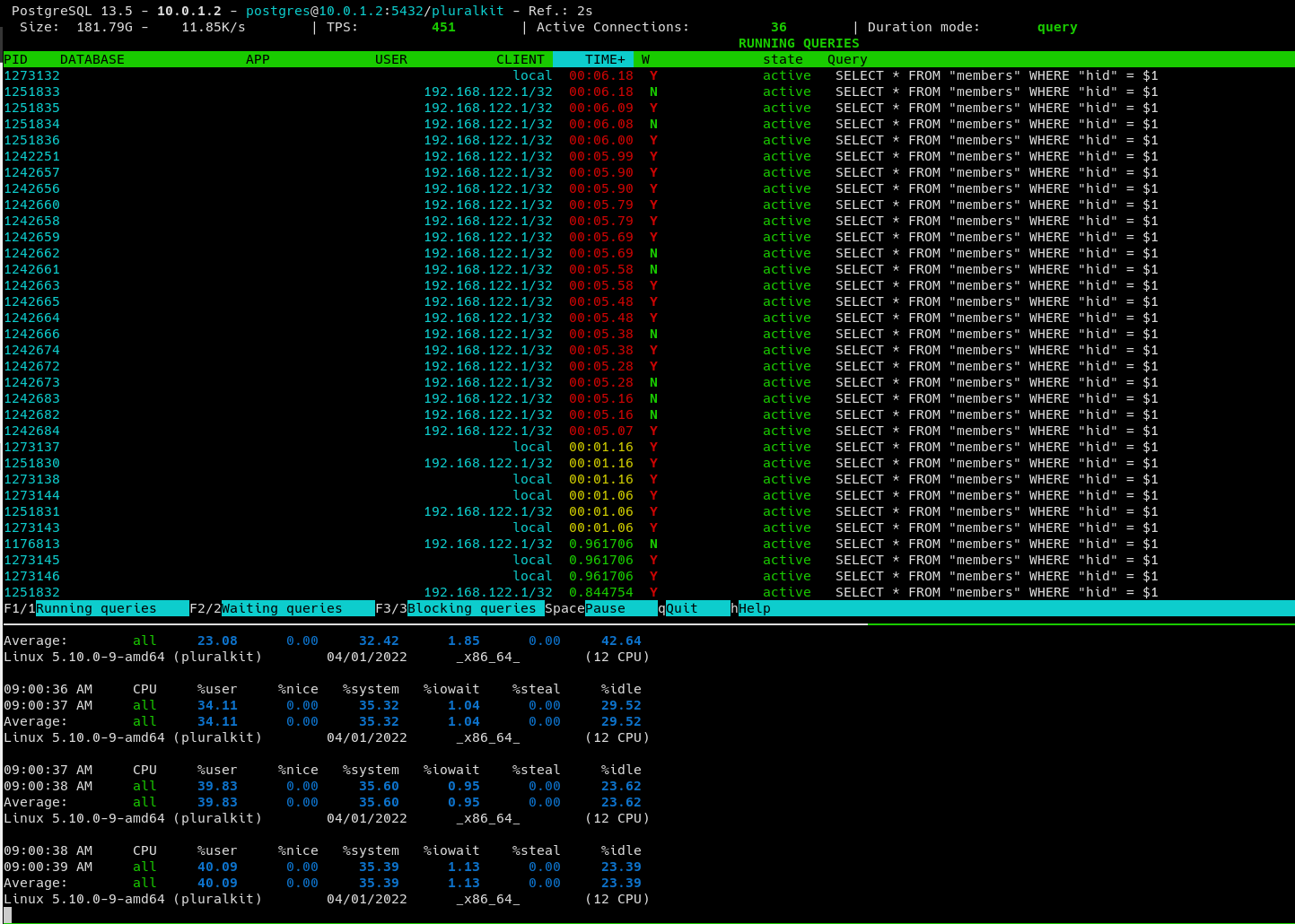The image size is (1295, 924).
Task: Click the Active Connections count 36
Action: [778, 27]
